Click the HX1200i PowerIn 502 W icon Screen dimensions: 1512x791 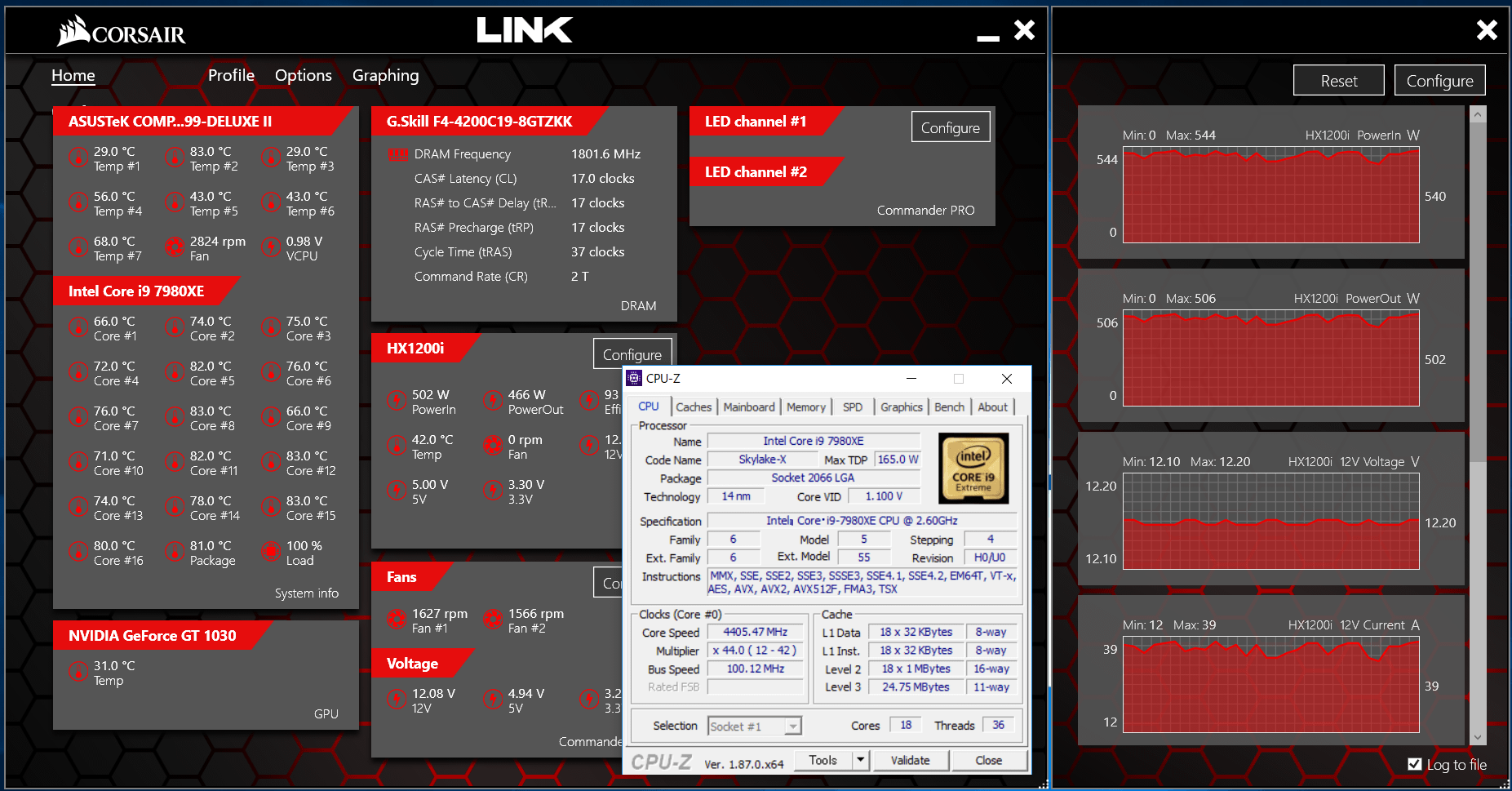396,400
